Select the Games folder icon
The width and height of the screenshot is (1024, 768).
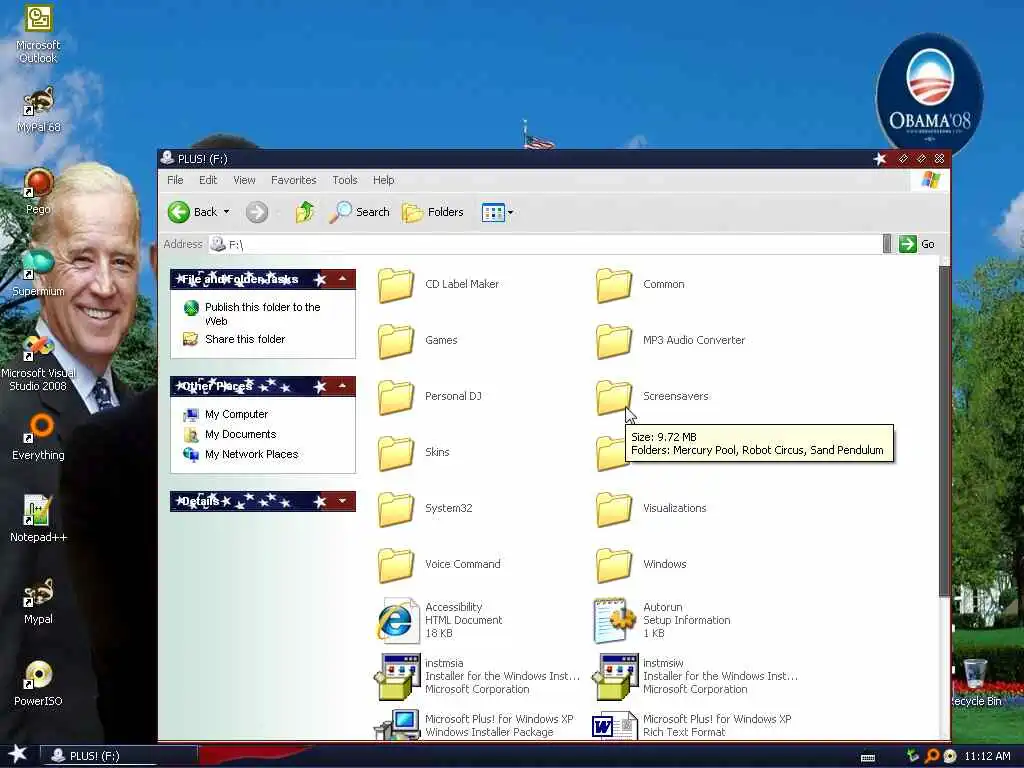396,341
